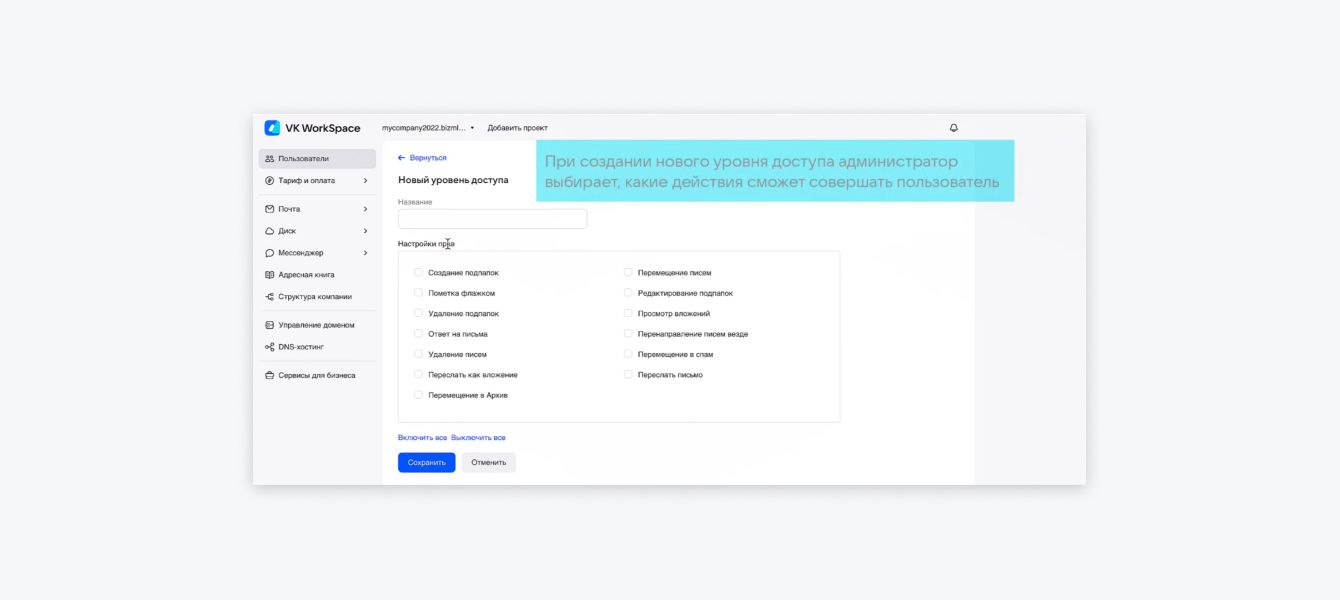Screen dimensions: 1340x600
Task: Click the Мессенджер chat bubble icon
Action: (x=269, y=253)
